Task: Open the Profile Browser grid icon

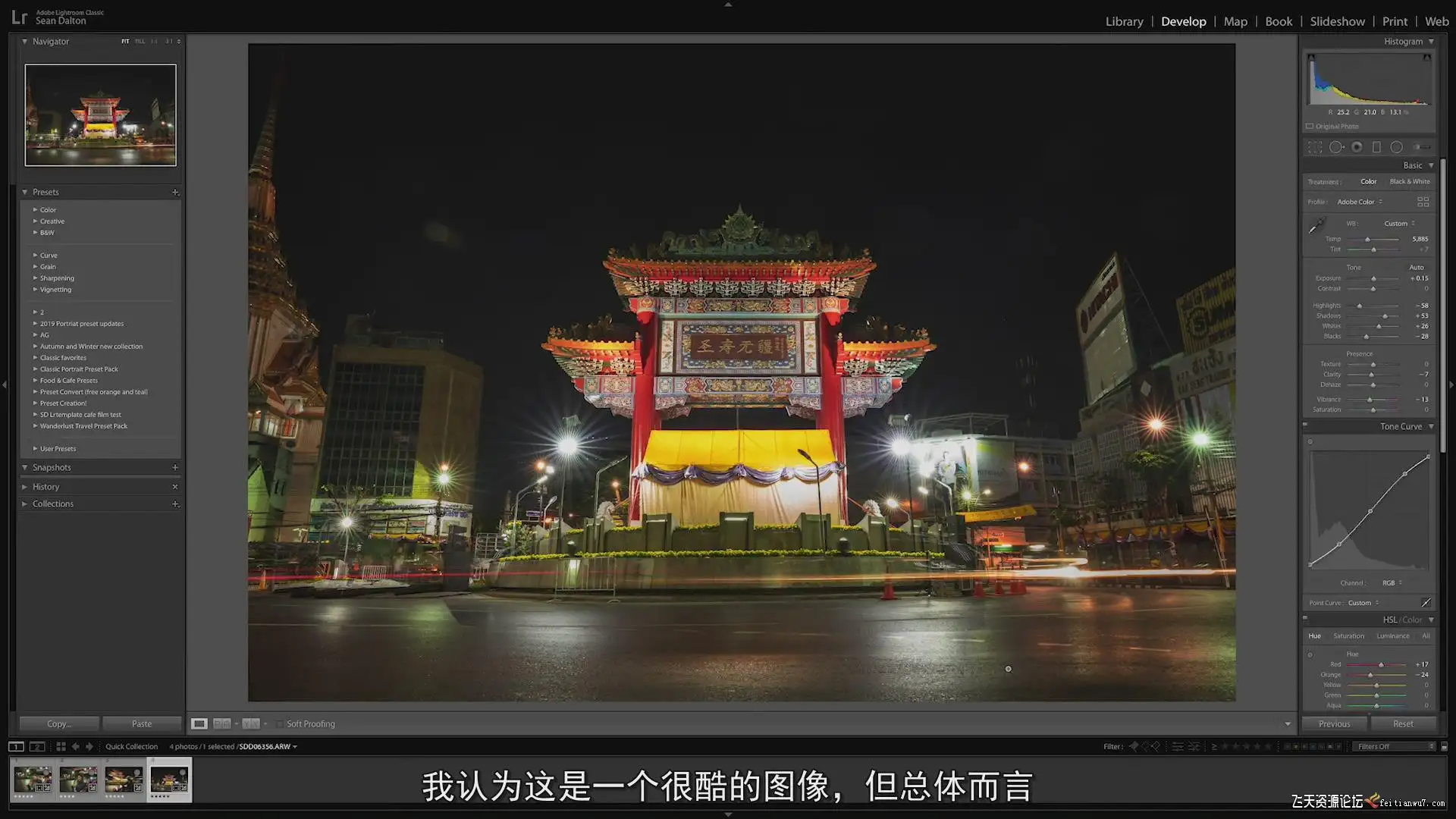Action: point(1423,202)
